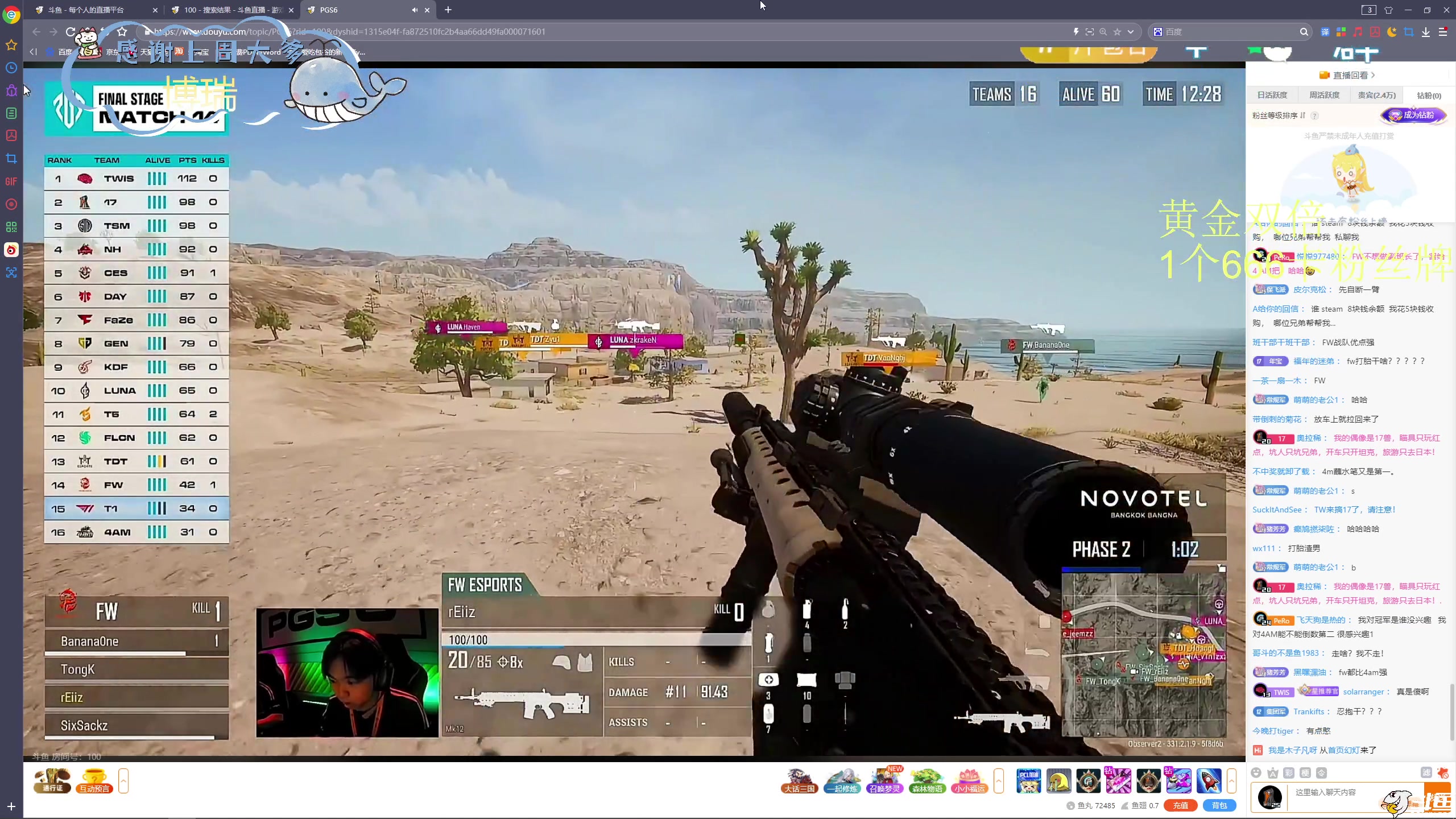Bookmark page with address bar star icon
The image size is (1456, 819).
pos(1117,32)
